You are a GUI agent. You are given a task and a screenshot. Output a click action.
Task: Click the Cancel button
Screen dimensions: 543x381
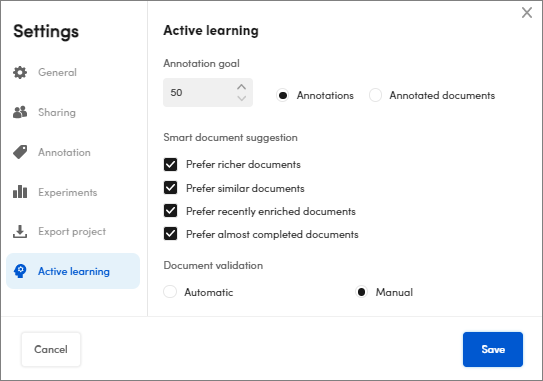[51, 349]
